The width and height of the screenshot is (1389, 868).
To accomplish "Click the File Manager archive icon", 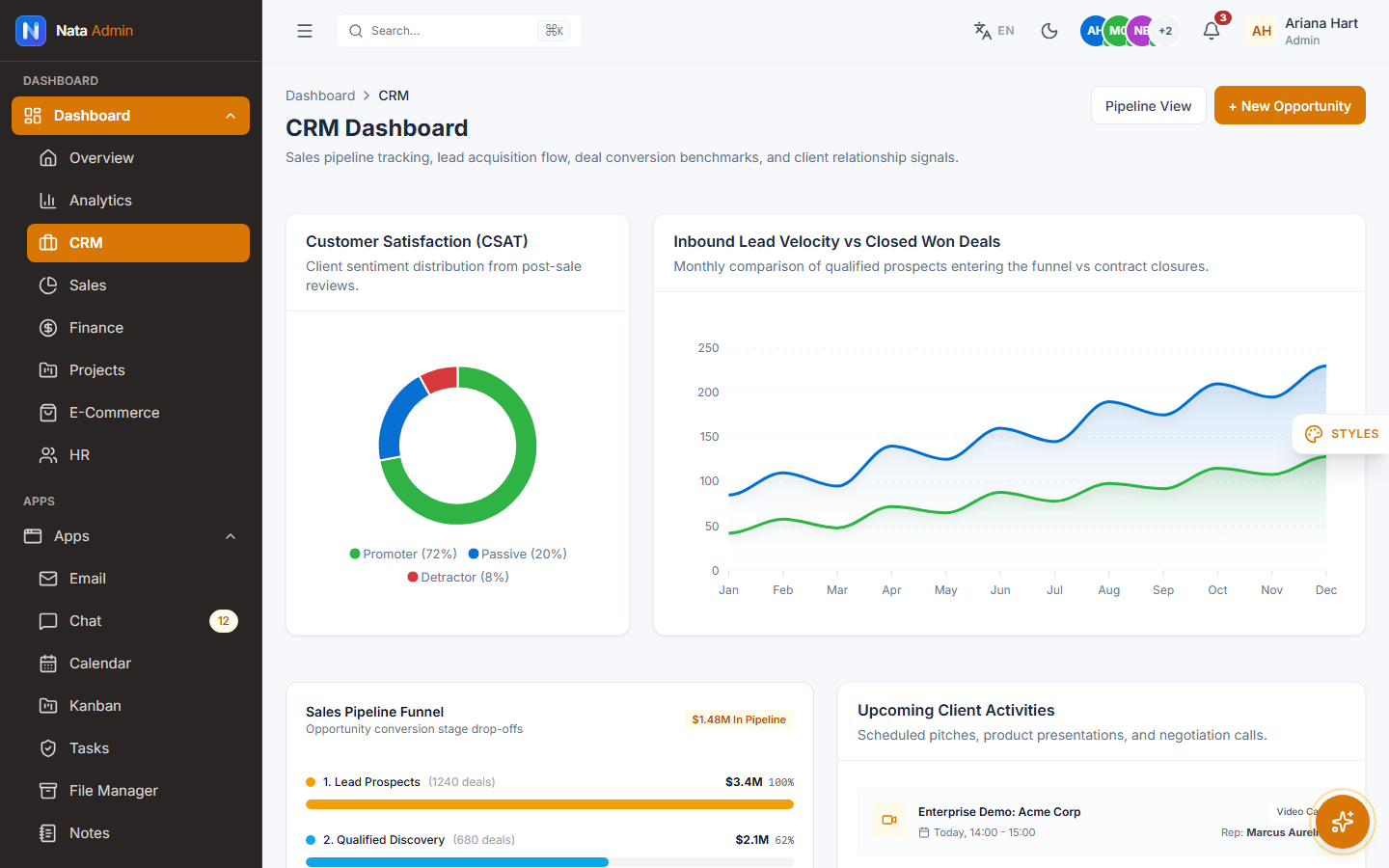I will point(48,791).
